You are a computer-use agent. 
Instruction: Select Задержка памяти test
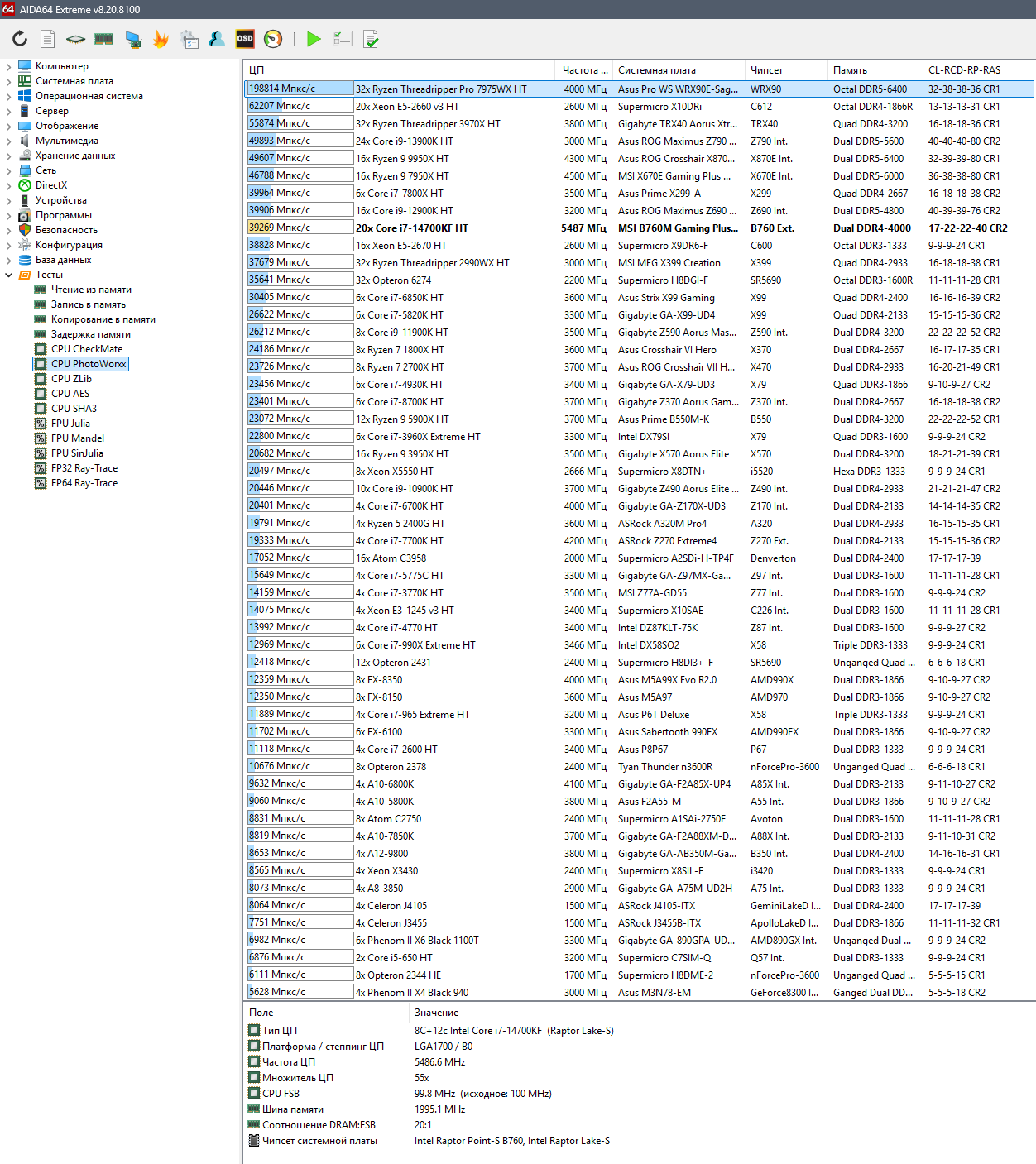91,334
